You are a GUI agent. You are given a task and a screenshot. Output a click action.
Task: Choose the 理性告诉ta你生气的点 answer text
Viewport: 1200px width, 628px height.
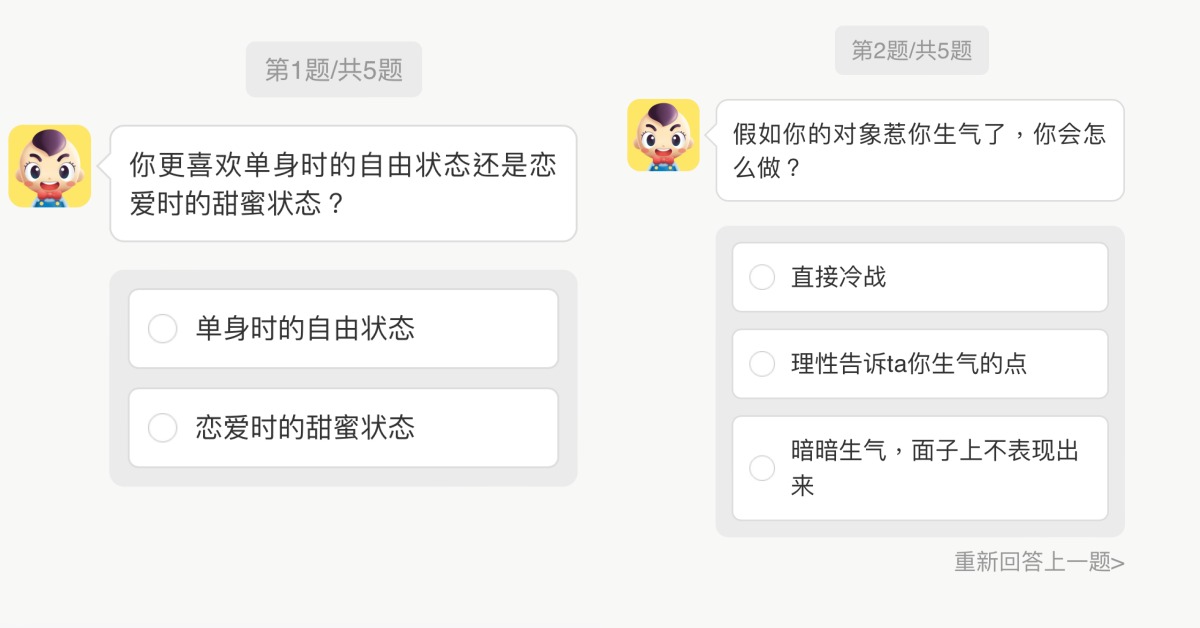(908, 363)
